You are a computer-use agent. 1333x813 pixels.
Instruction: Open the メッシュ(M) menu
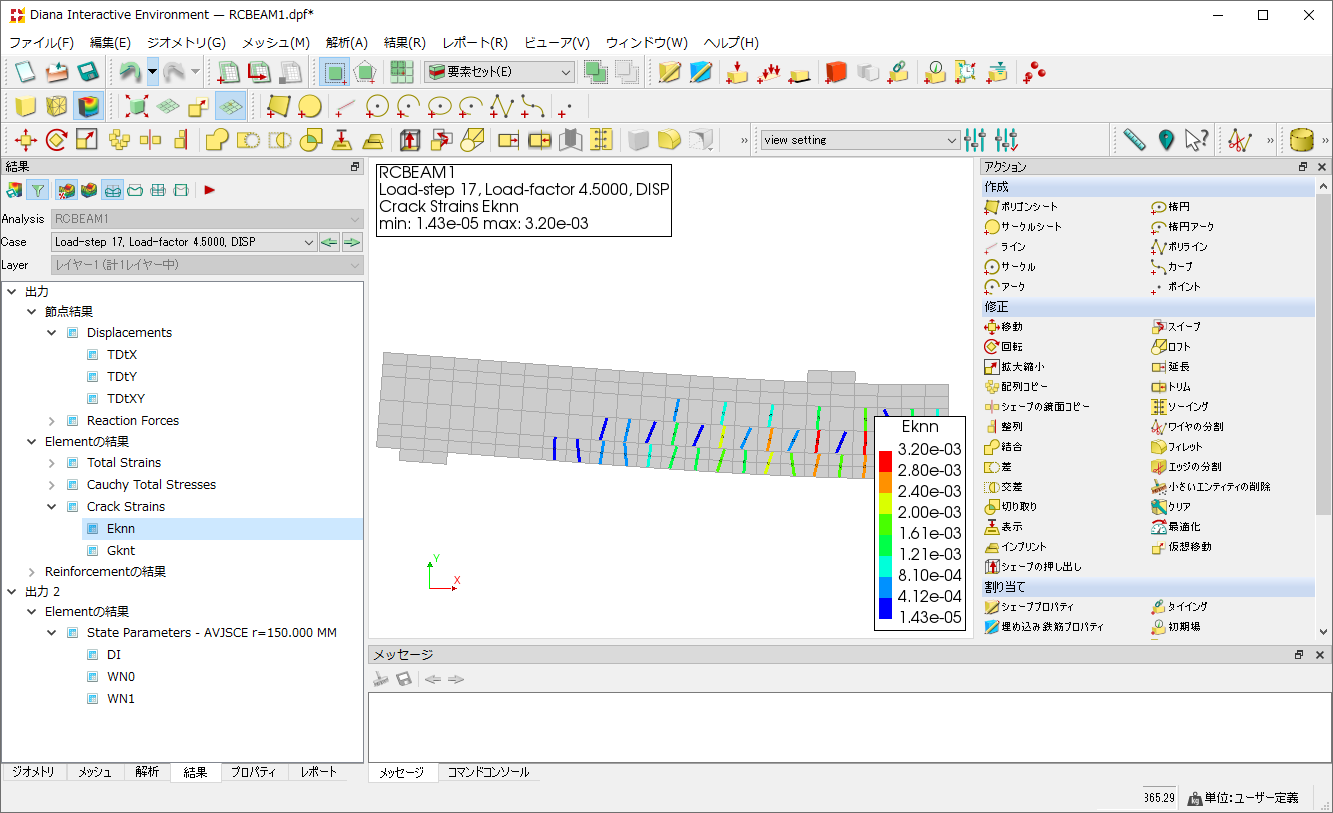click(275, 43)
